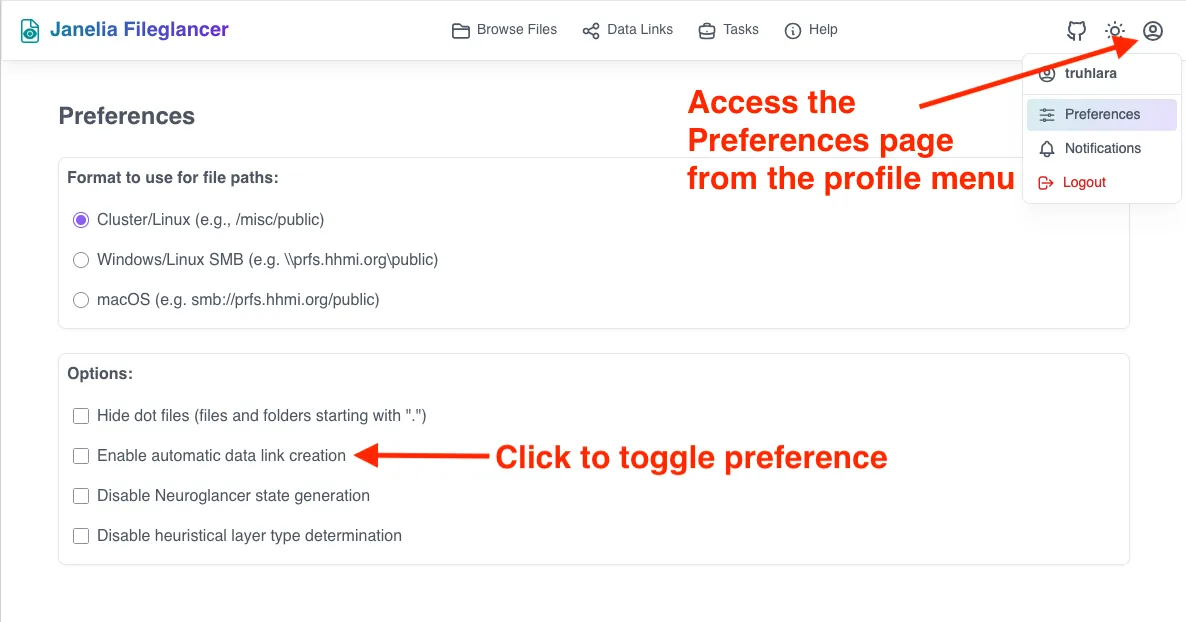
Task: Click the Logout arrow icon
Action: pos(1047,183)
